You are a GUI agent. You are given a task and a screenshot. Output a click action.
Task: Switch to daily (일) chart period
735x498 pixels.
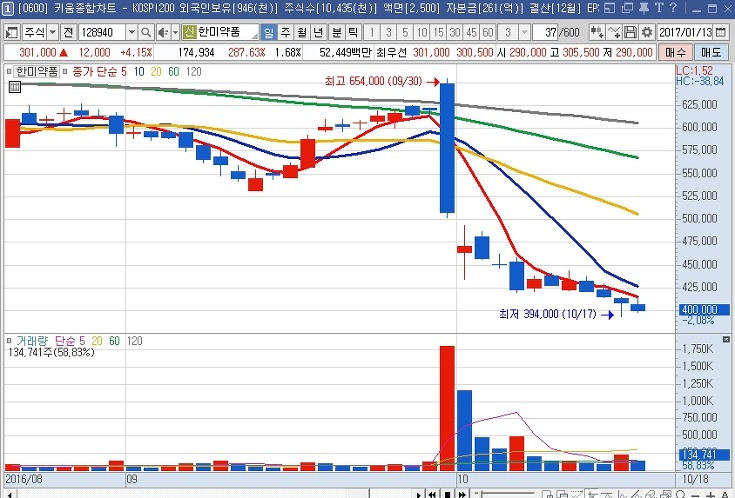pyautogui.click(x=269, y=32)
